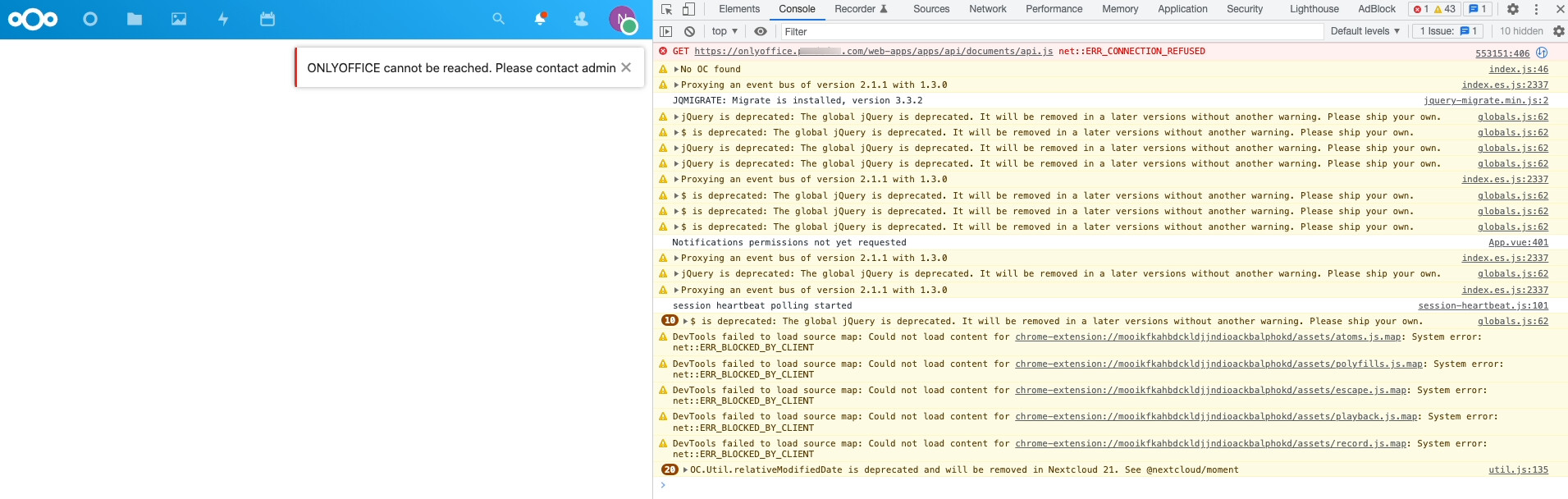The width and height of the screenshot is (1568, 499).
Task: Open the jquery-migrate.min.js:2 source link
Action: pyautogui.click(x=1486, y=101)
